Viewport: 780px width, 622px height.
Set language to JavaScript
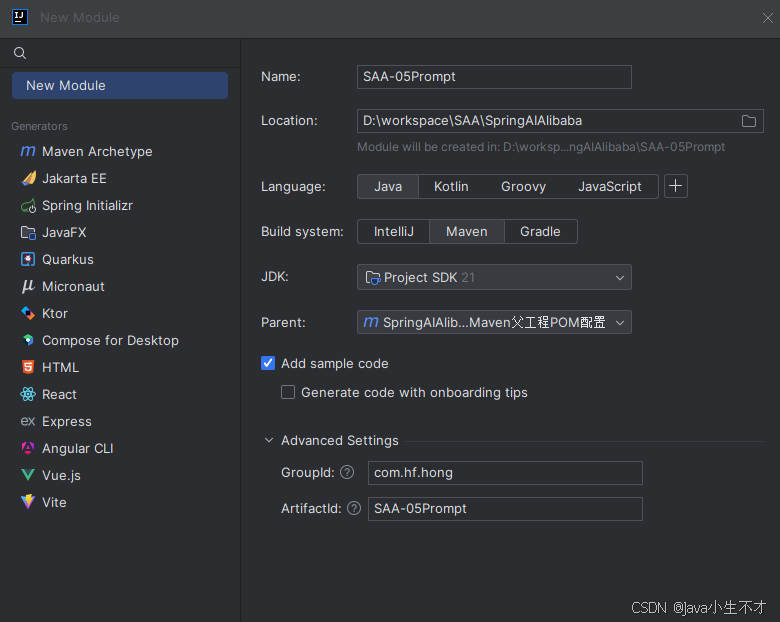point(609,187)
